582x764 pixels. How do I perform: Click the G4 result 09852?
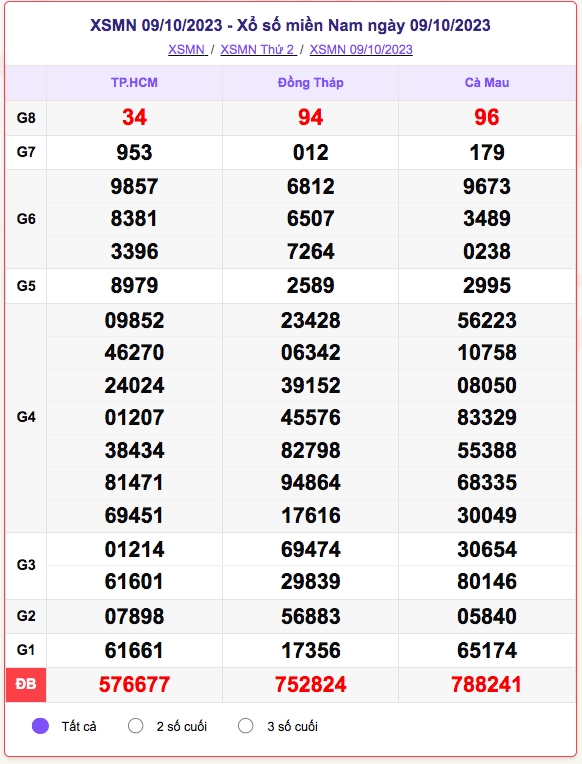pos(135,321)
